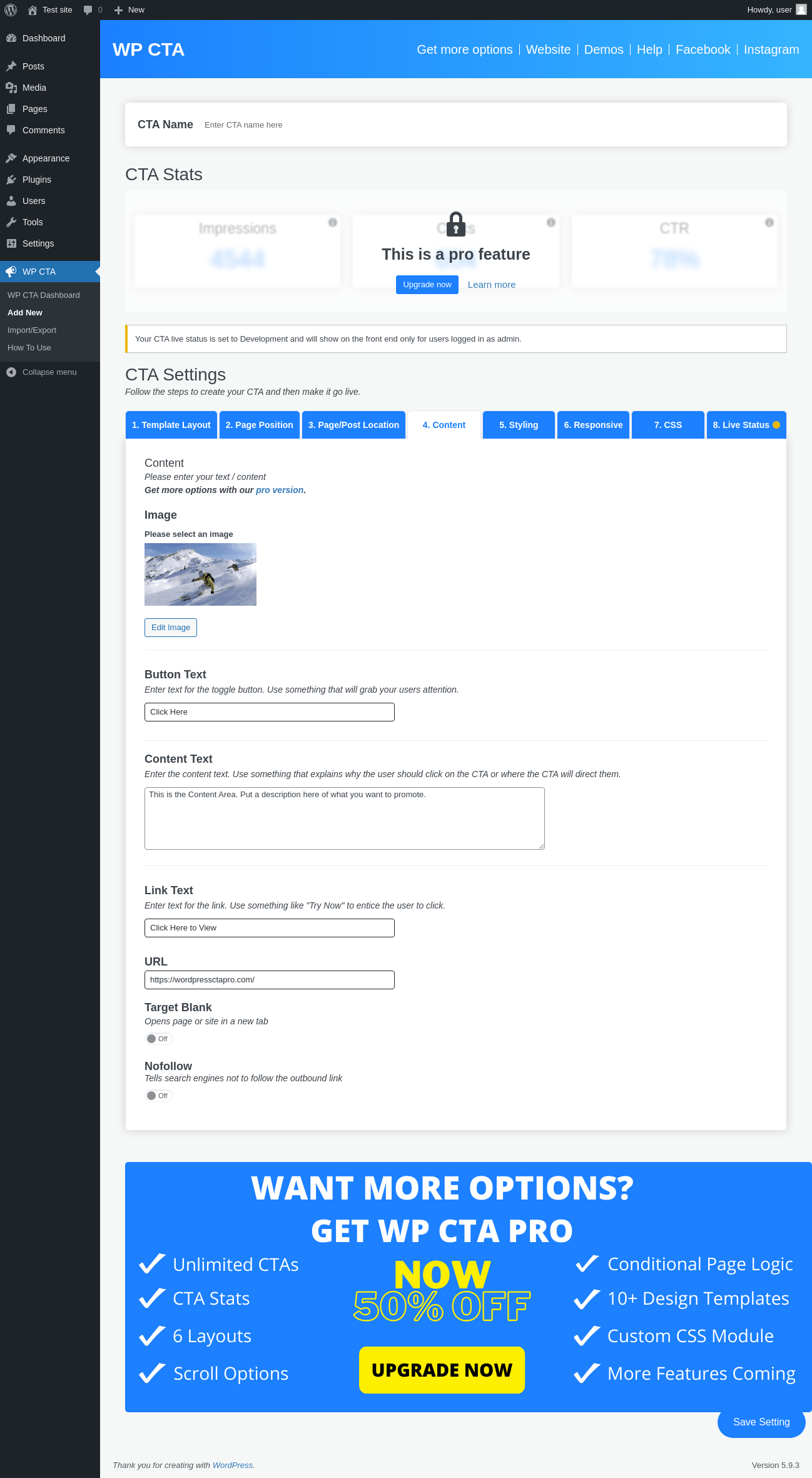Open Plugins from the sidebar
This screenshot has width=812, height=1478.
(36, 180)
